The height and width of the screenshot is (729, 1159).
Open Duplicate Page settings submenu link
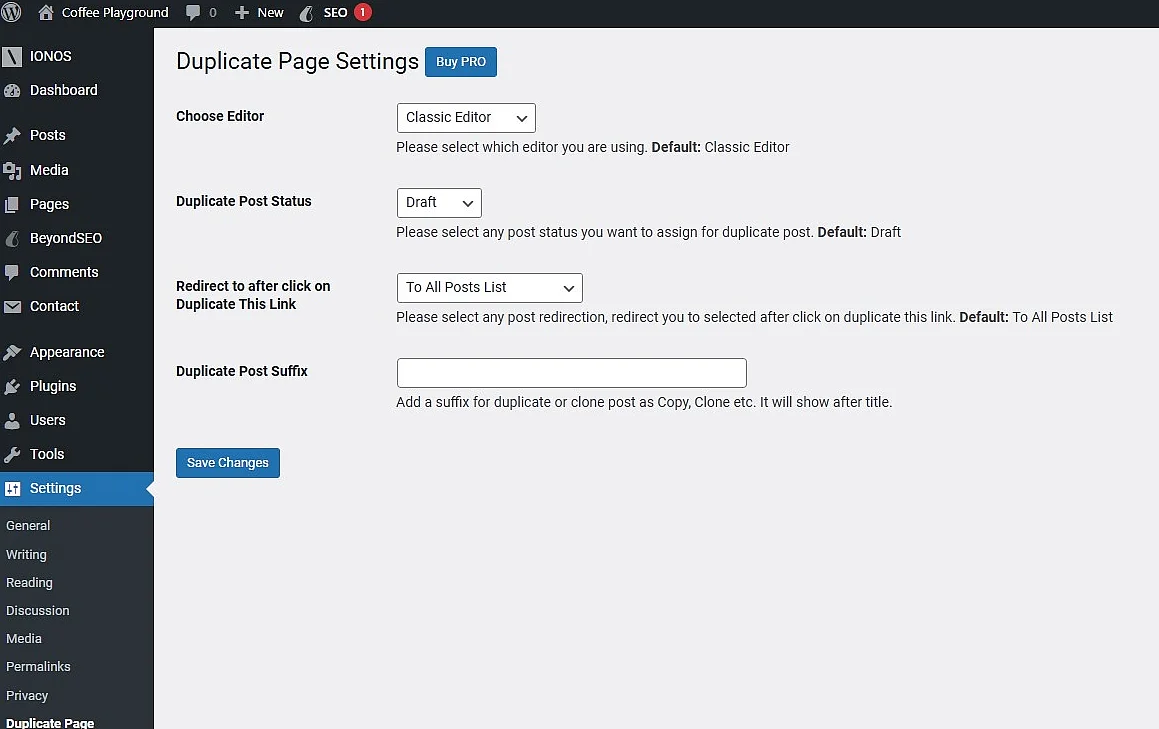click(x=50, y=722)
